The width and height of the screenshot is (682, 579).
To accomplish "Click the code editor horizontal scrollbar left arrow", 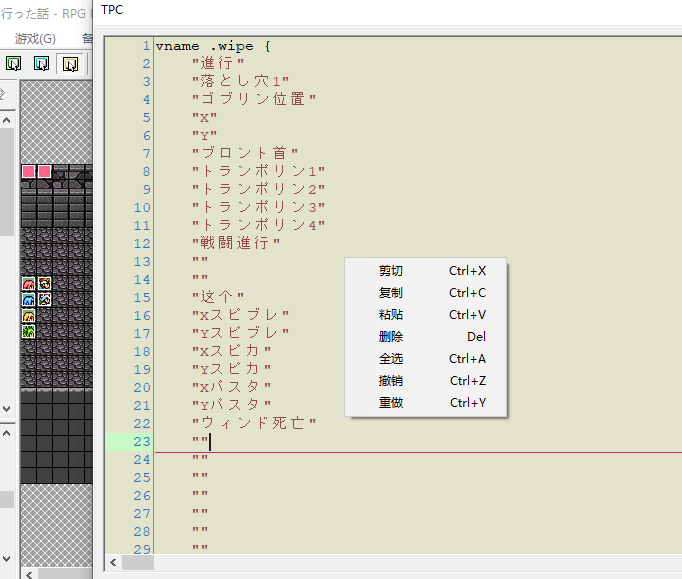I will click(x=114, y=562).
